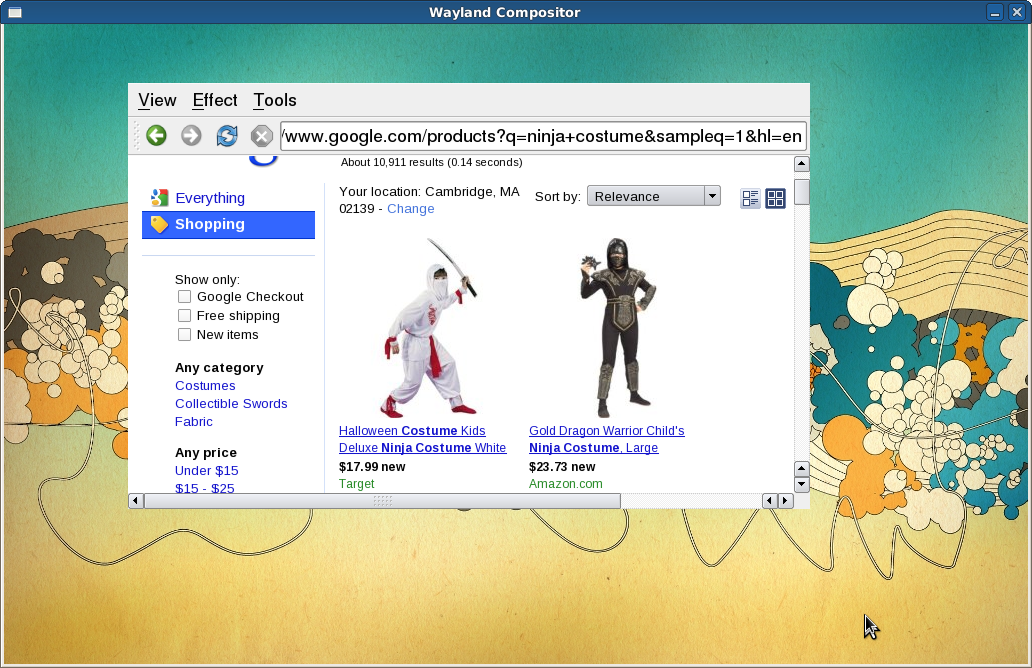Switch to list view of results
Image resolution: width=1032 pixels, height=668 pixels.
750,197
